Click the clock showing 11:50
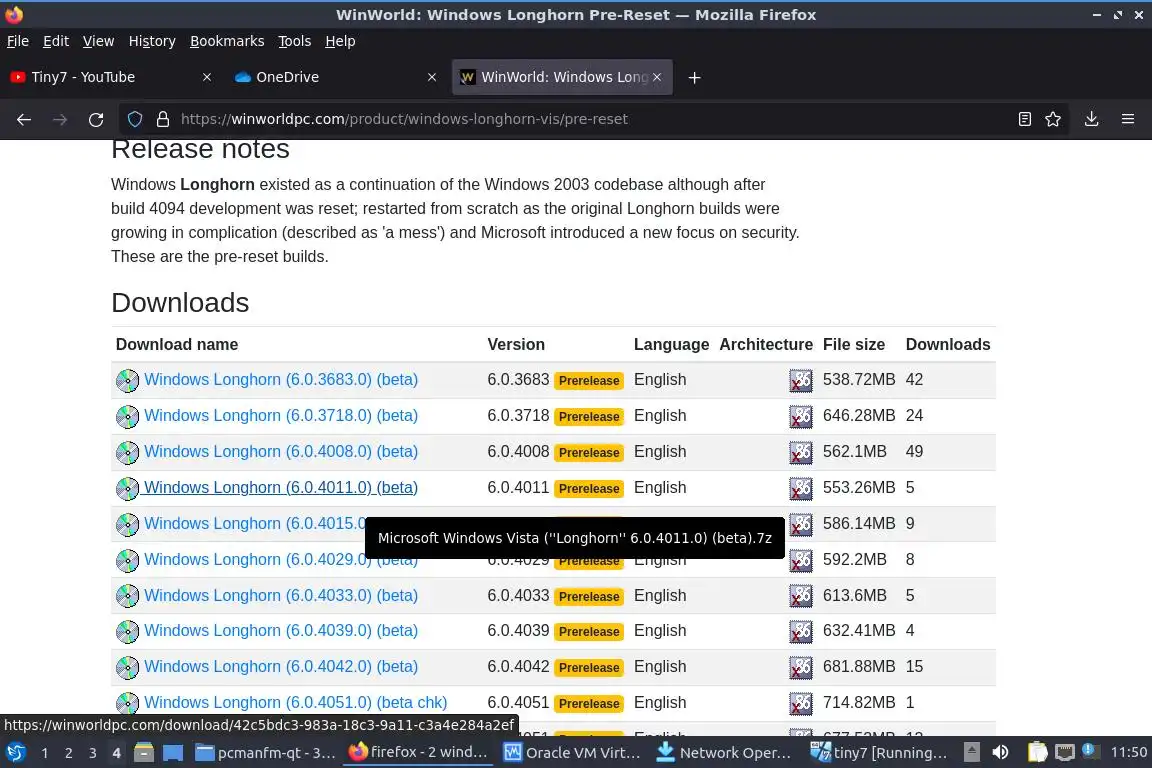 (1128, 752)
